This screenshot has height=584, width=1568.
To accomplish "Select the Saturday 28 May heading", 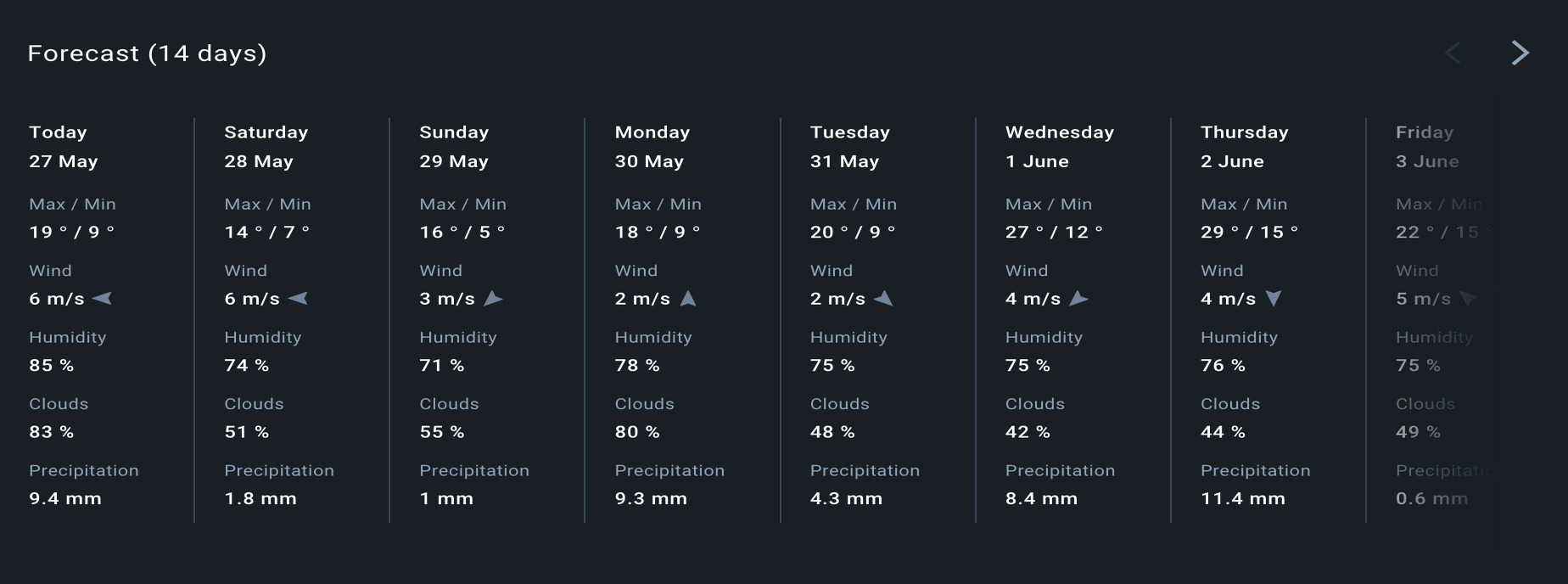I will (x=266, y=147).
